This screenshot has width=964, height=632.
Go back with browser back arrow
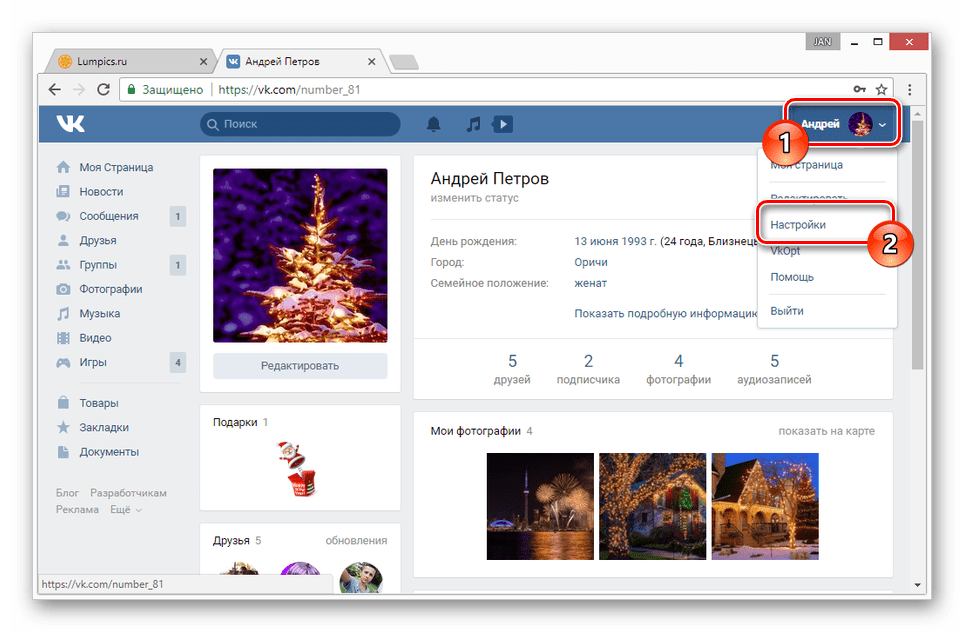tap(55, 90)
